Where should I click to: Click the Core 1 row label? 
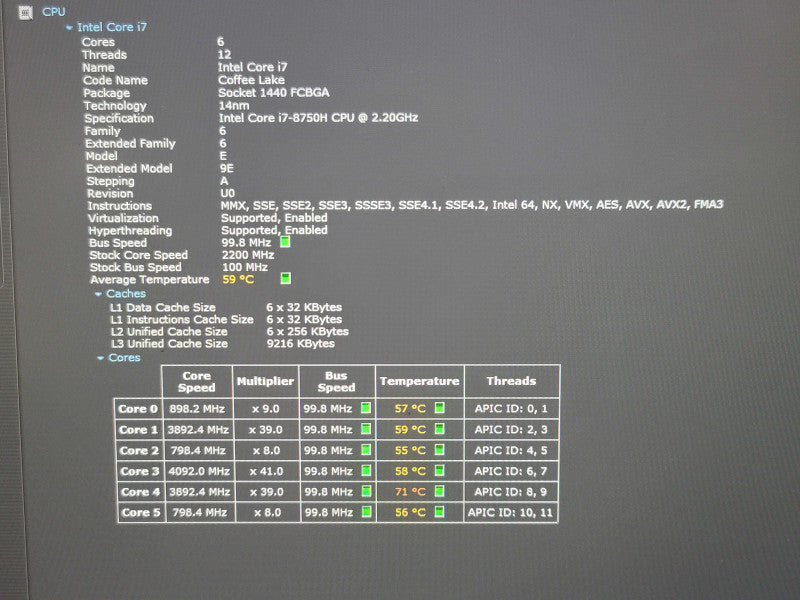pos(138,430)
